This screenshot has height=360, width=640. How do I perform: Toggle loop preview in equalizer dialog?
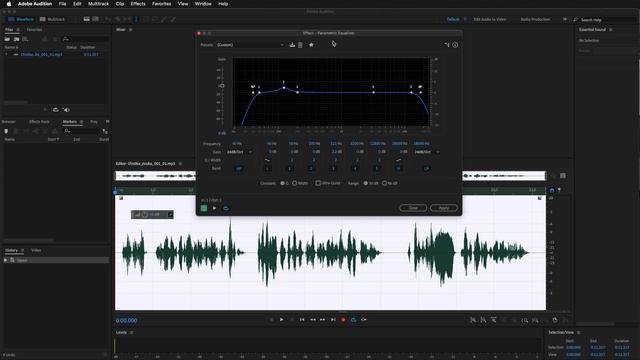click(x=226, y=208)
